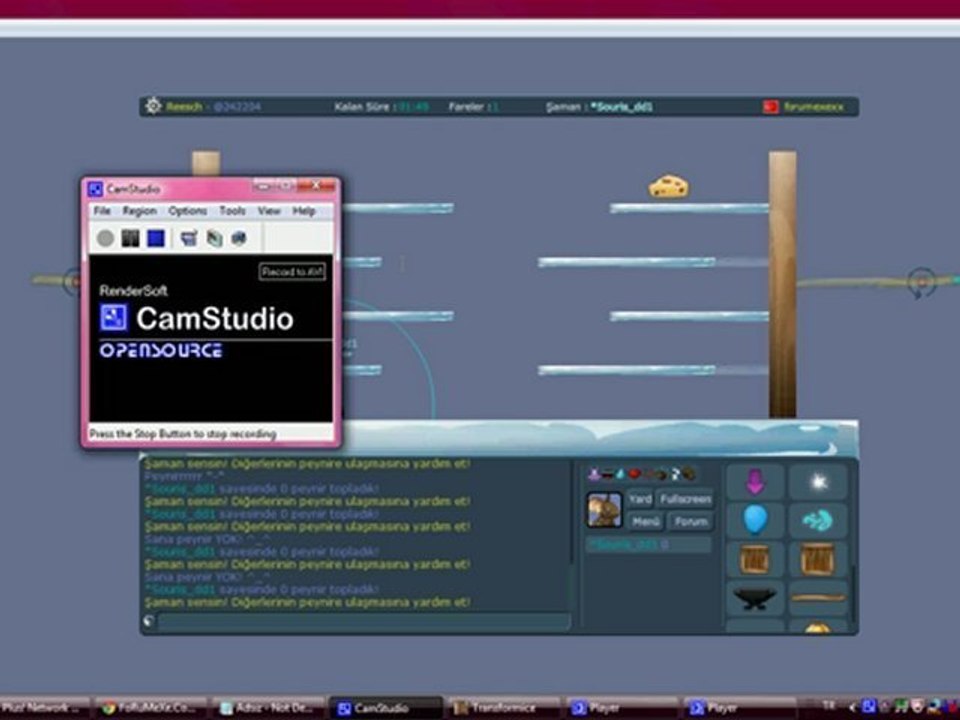Switch to the Adsız Notepad taskbar button
Screen dimensions: 960x720
(x=268, y=708)
